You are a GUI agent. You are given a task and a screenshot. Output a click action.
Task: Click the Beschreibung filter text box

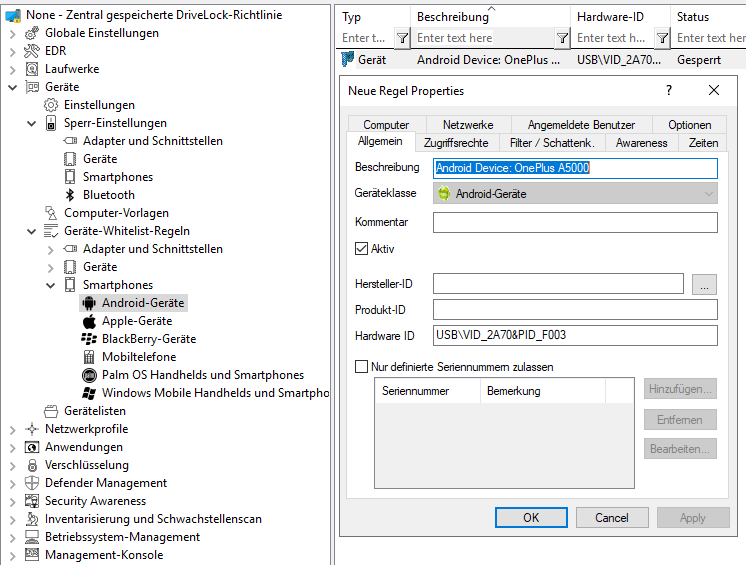coord(485,38)
